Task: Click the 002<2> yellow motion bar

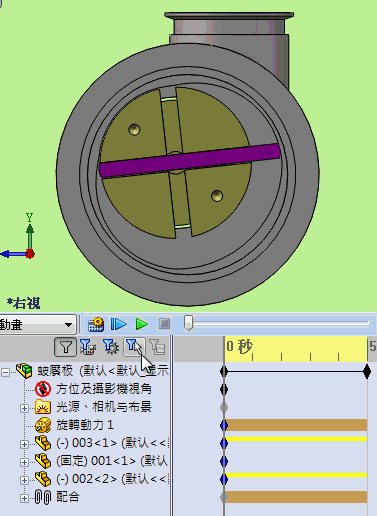Action: [296, 475]
